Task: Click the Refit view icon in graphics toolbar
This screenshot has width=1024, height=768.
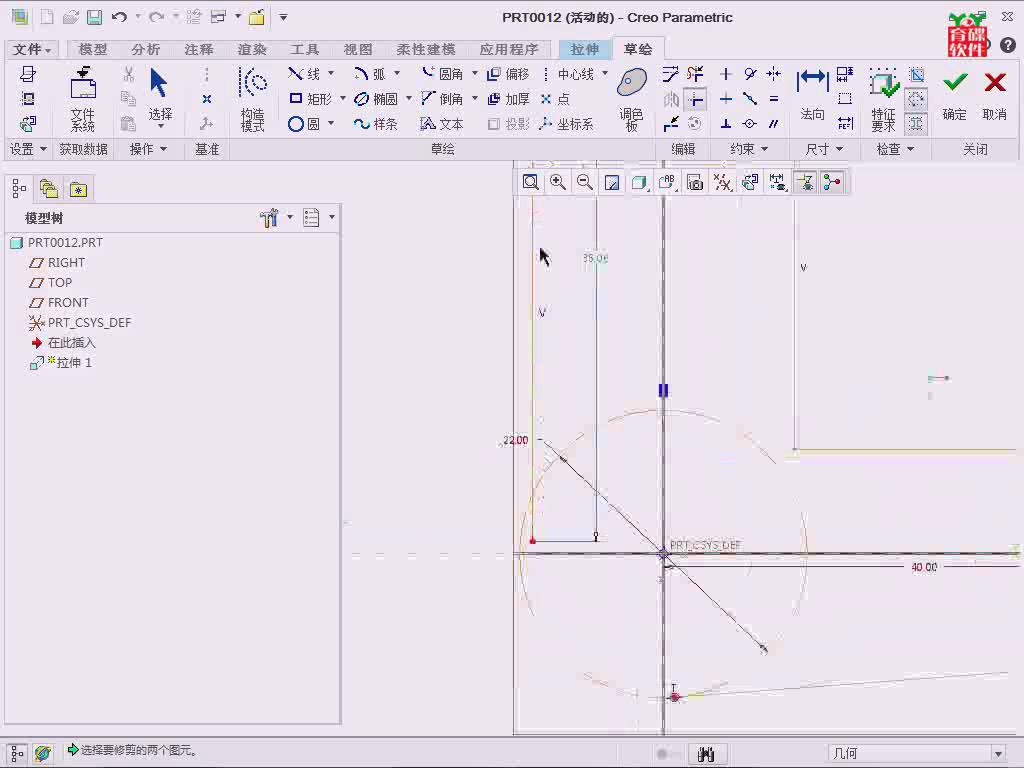Action: tap(530, 182)
